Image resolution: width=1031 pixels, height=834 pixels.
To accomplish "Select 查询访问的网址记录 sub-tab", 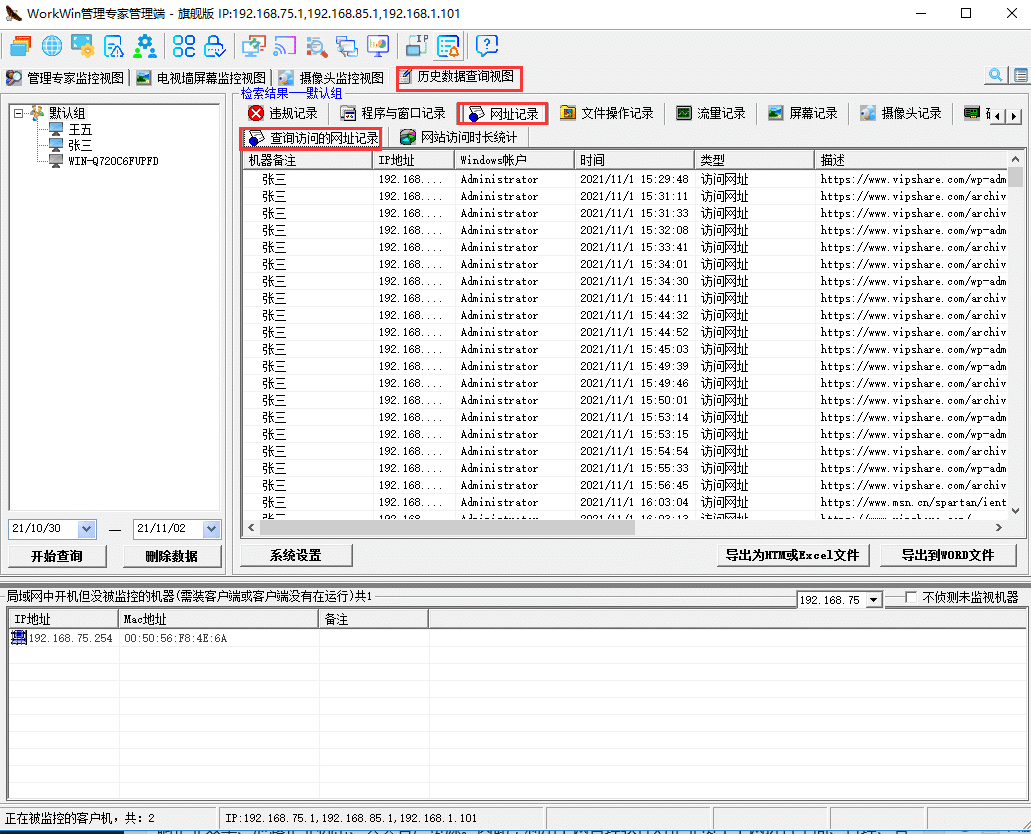I will [x=311, y=138].
